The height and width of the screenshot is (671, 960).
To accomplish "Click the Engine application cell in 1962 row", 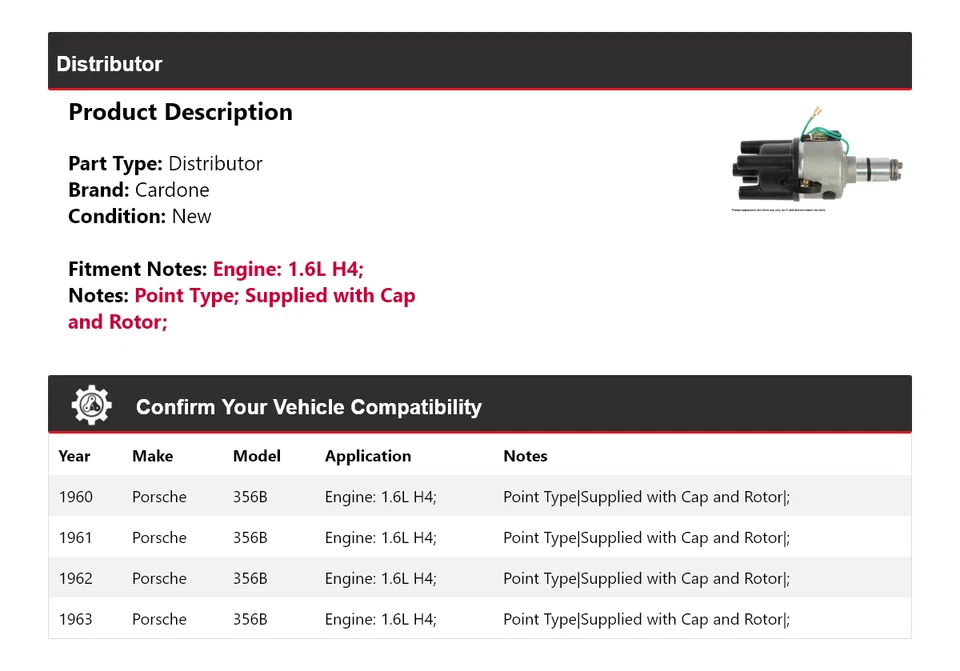I will [380, 579].
